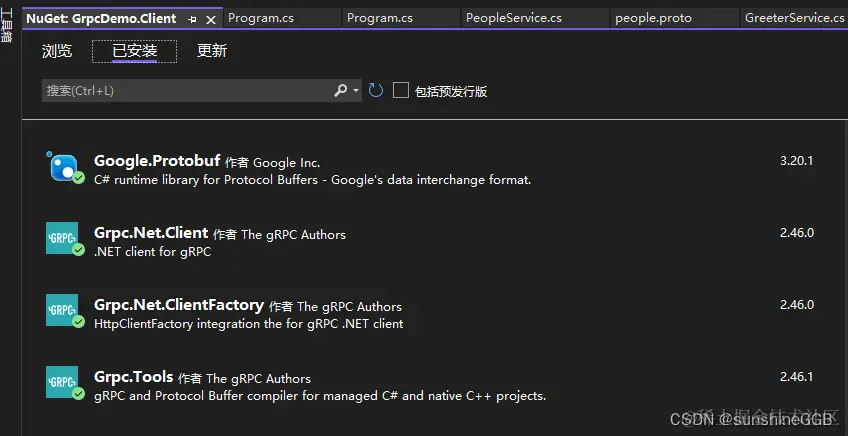The width and height of the screenshot is (848, 436).
Task: Click version 2.46.0 of Grpc.Net.ClientFactory
Action: [x=797, y=305]
